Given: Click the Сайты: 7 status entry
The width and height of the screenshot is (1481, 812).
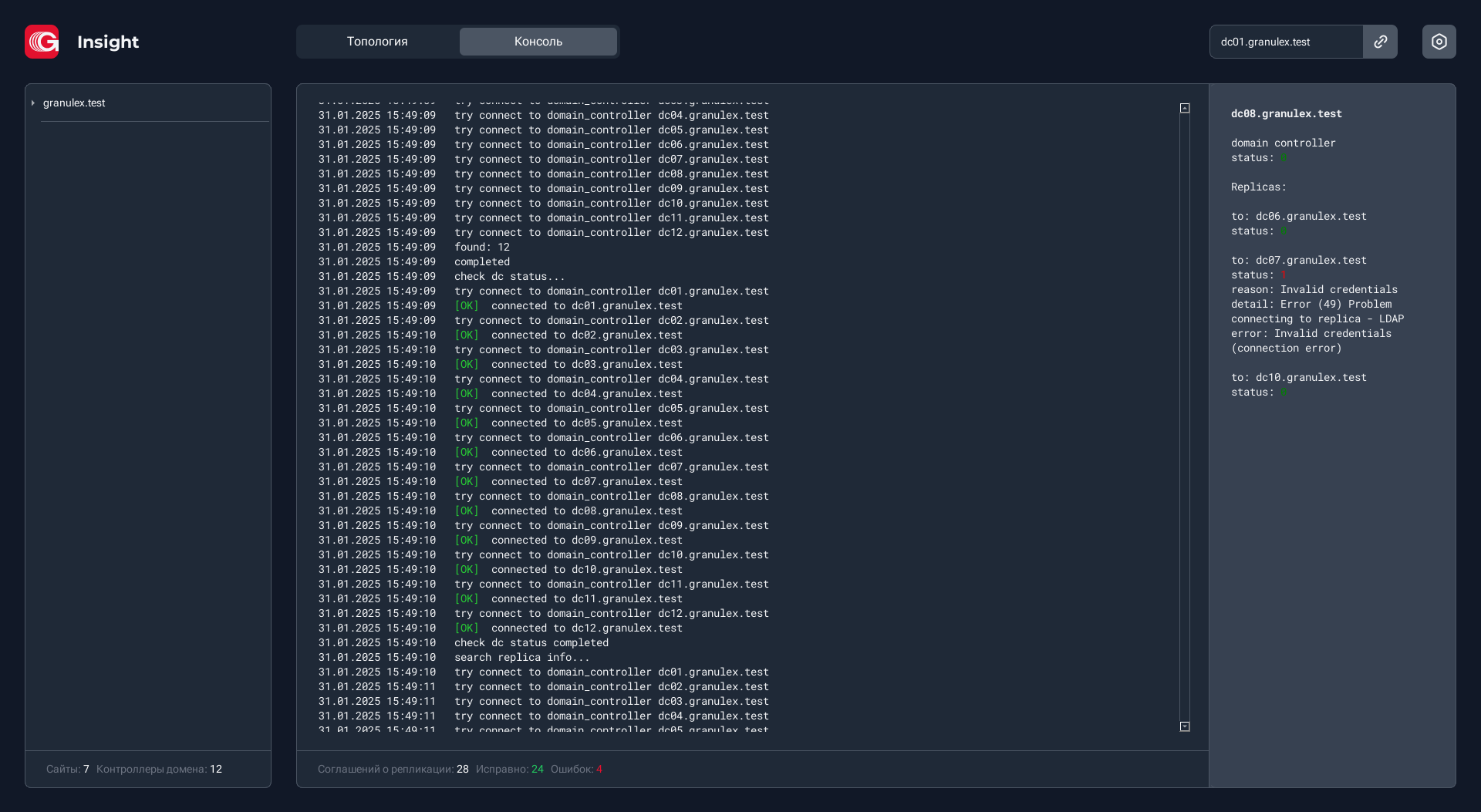Looking at the screenshot, I should (68, 769).
